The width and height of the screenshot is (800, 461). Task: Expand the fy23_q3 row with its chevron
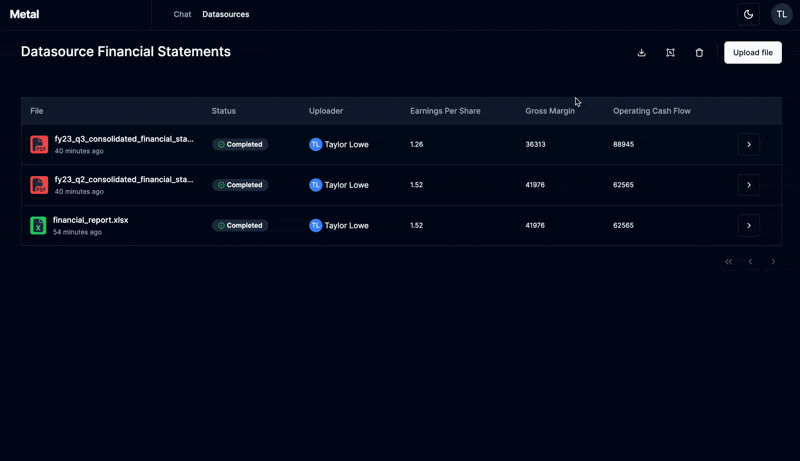tap(748, 145)
